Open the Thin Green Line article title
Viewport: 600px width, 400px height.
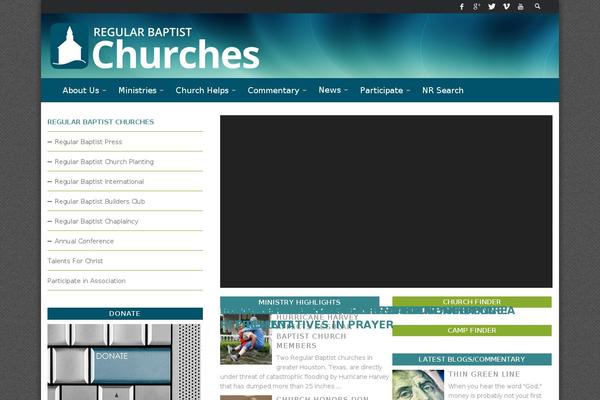click(x=484, y=374)
